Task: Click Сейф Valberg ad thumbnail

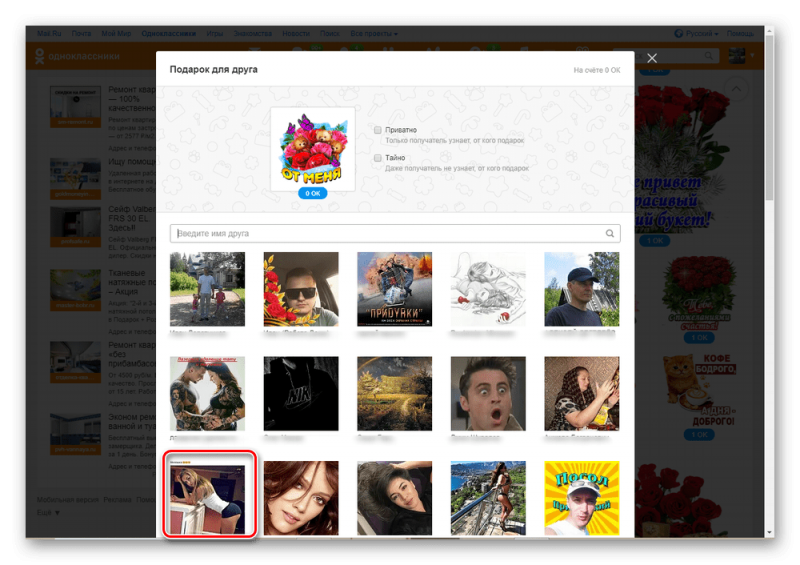Action: pos(75,227)
